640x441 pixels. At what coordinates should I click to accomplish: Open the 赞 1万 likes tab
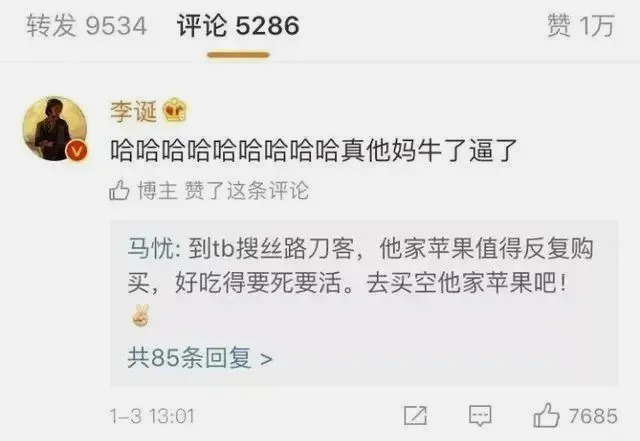coord(581,25)
